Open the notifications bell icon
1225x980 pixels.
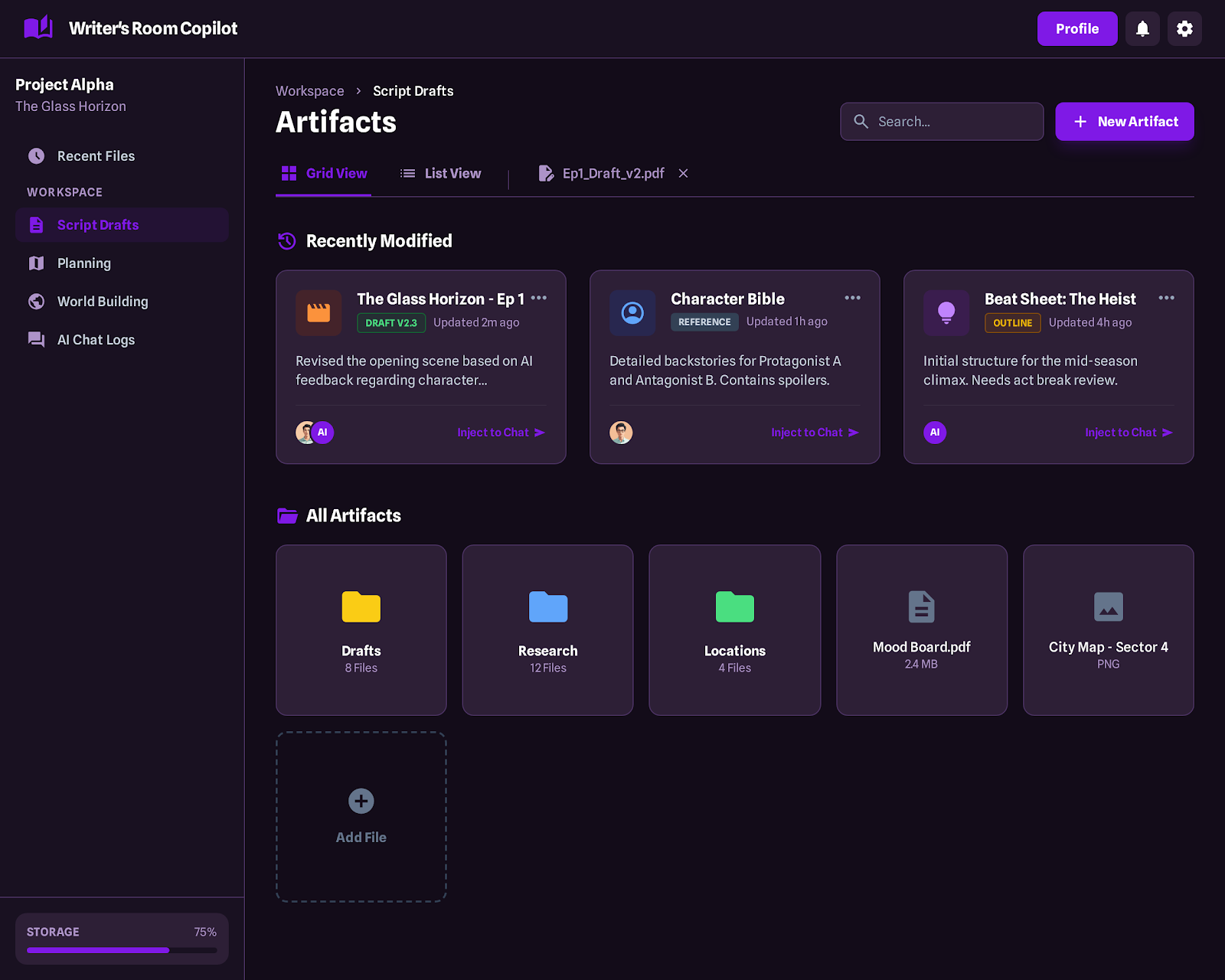pyautogui.click(x=1142, y=29)
